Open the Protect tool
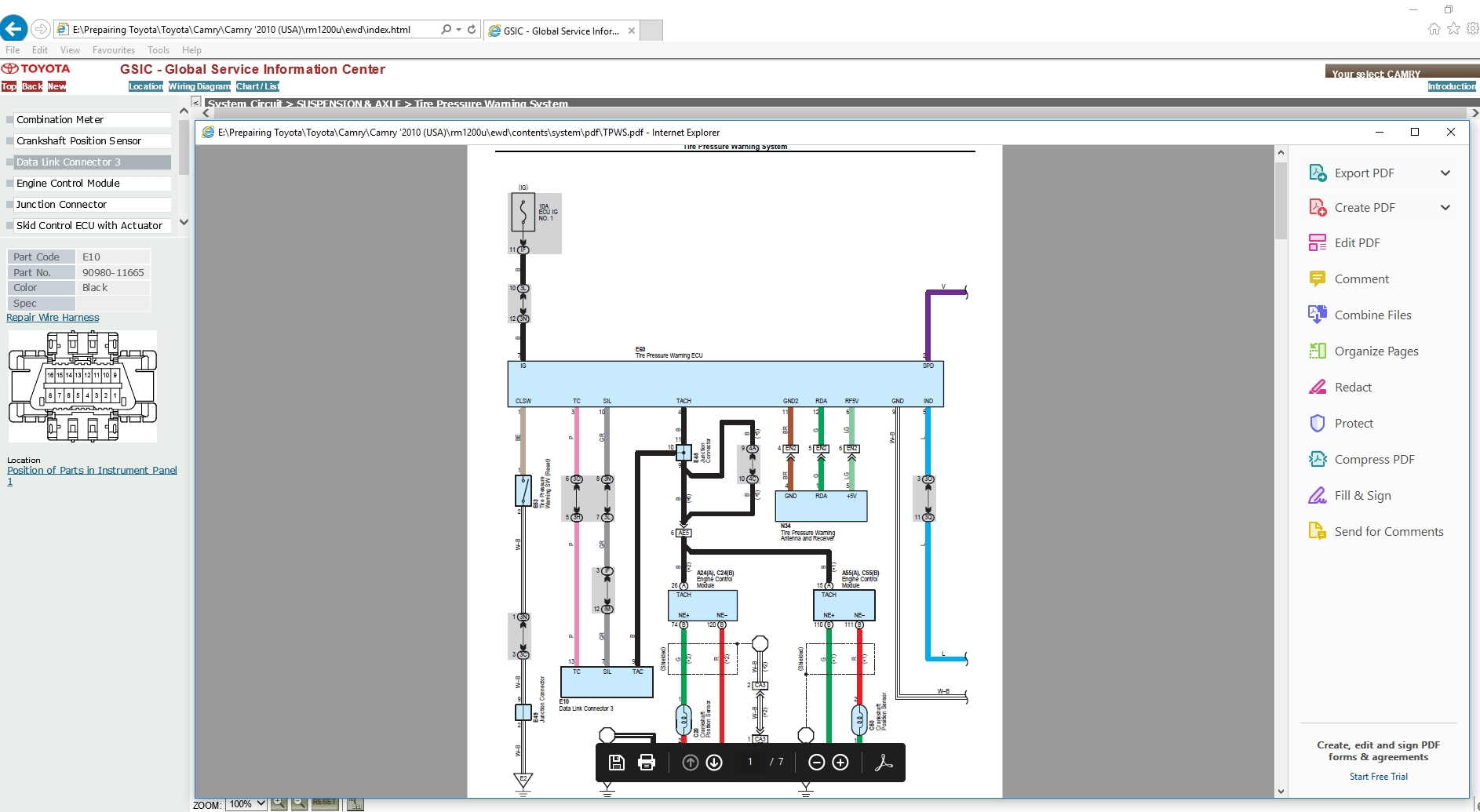Screen dimensions: 1480x812 (1353, 423)
